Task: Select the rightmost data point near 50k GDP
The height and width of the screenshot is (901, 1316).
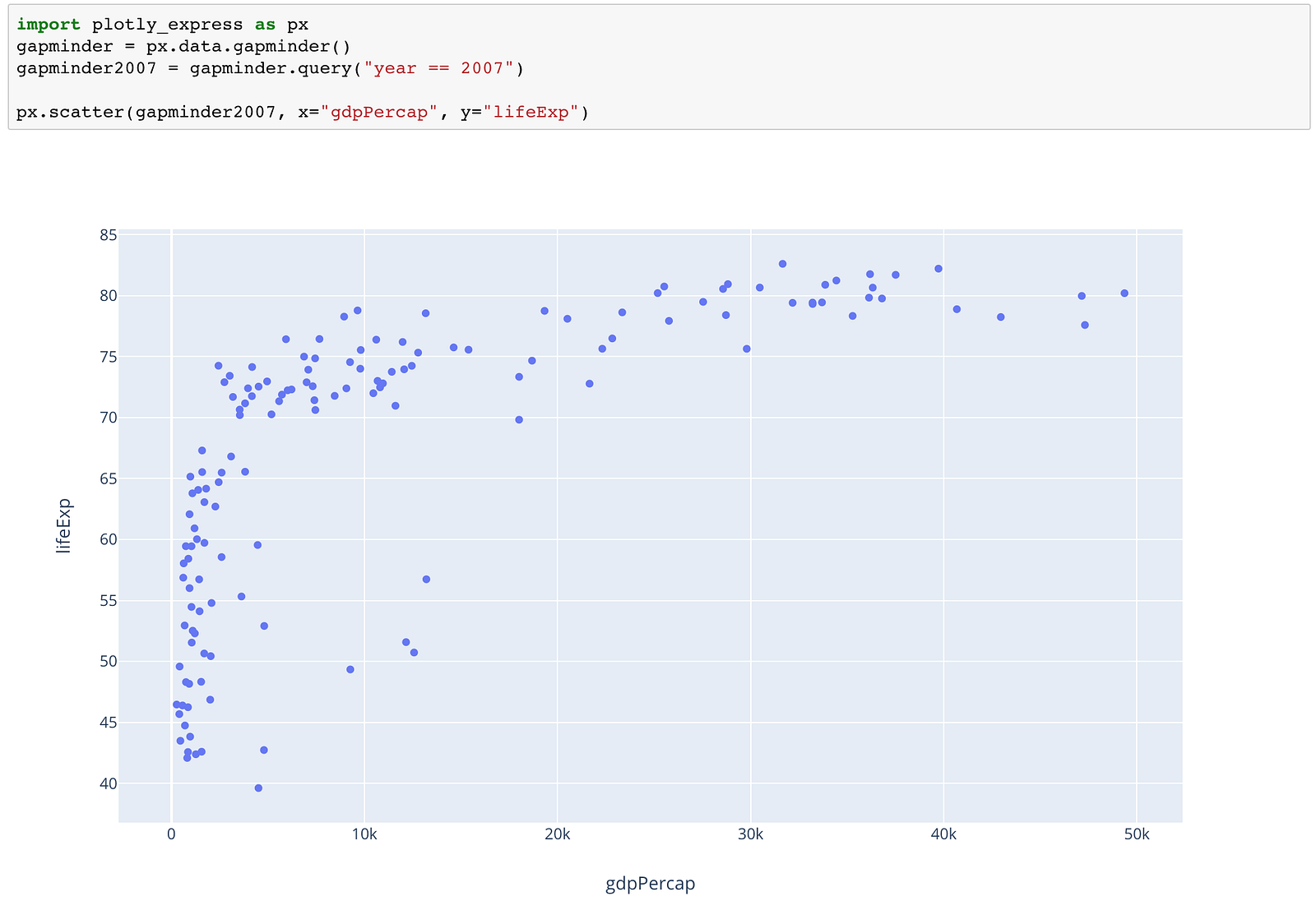Action: pos(1124,293)
